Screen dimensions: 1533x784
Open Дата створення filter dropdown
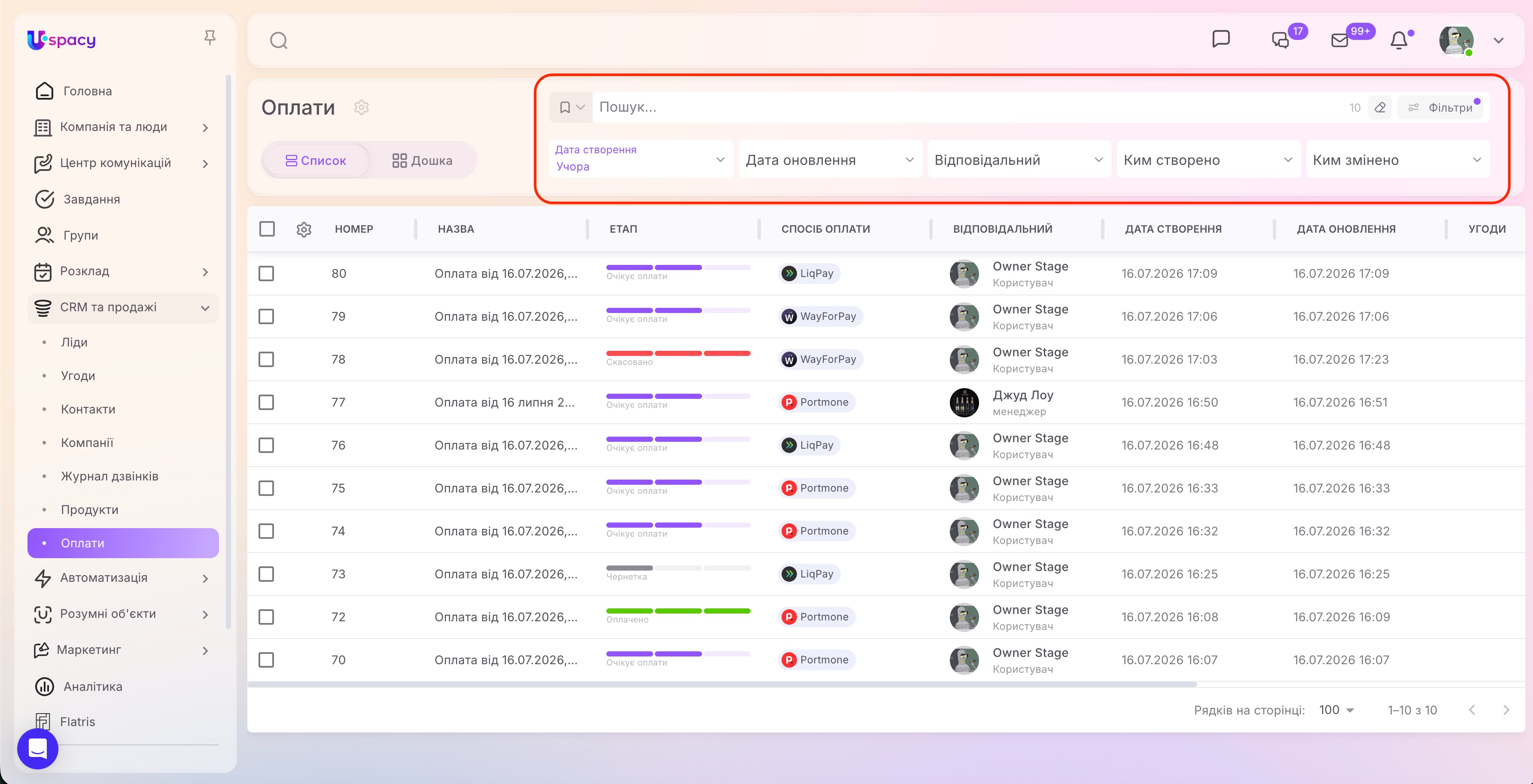click(641, 159)
